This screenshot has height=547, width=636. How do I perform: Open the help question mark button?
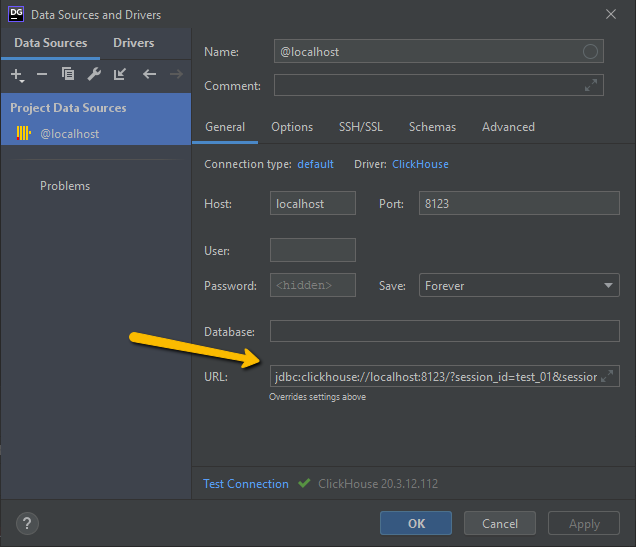27,523
